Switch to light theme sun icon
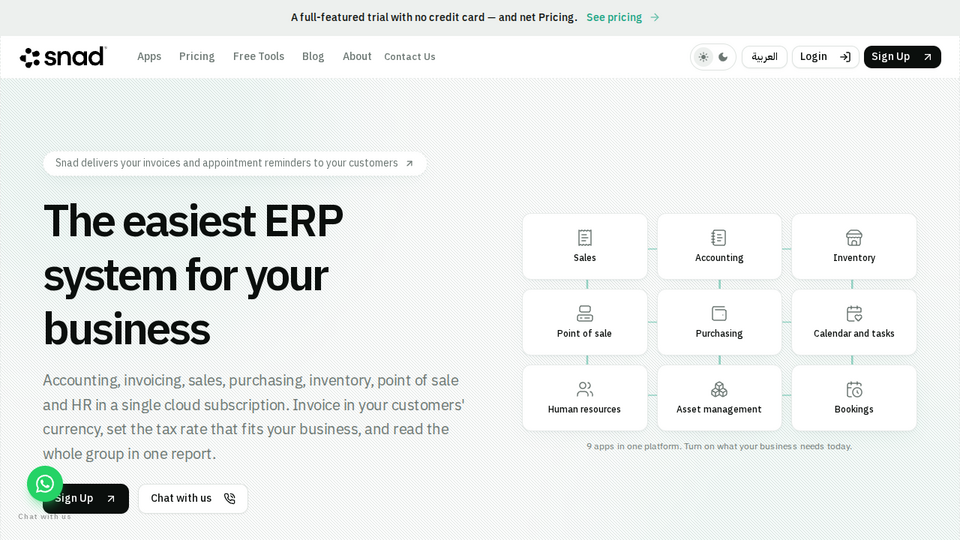 (703, 57)
